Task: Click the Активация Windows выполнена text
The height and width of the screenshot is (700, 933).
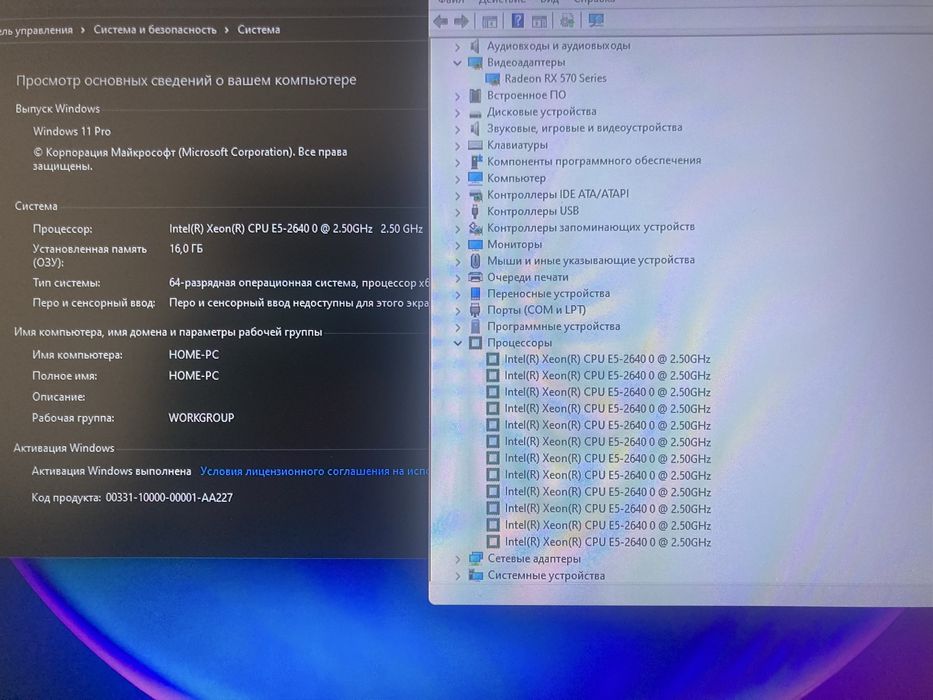Action: click(x=111, y=471)
